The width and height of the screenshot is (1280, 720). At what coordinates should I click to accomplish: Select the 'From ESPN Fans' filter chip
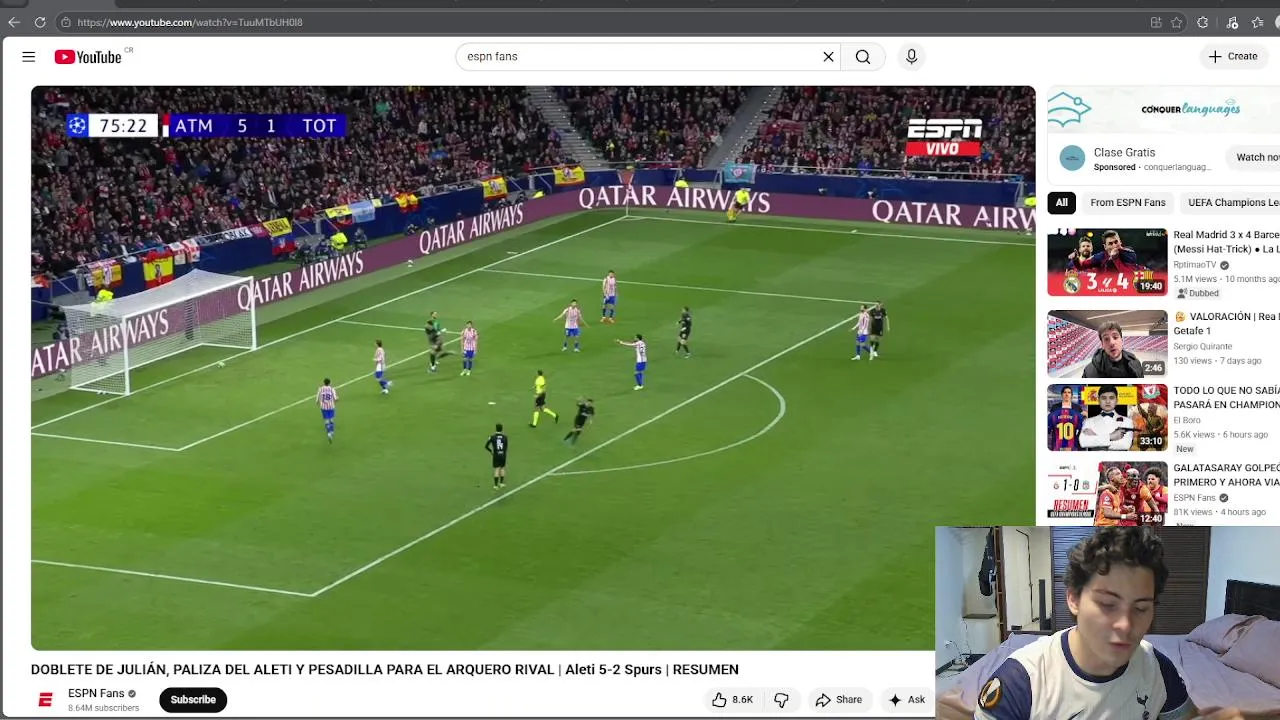(1128, 203)
